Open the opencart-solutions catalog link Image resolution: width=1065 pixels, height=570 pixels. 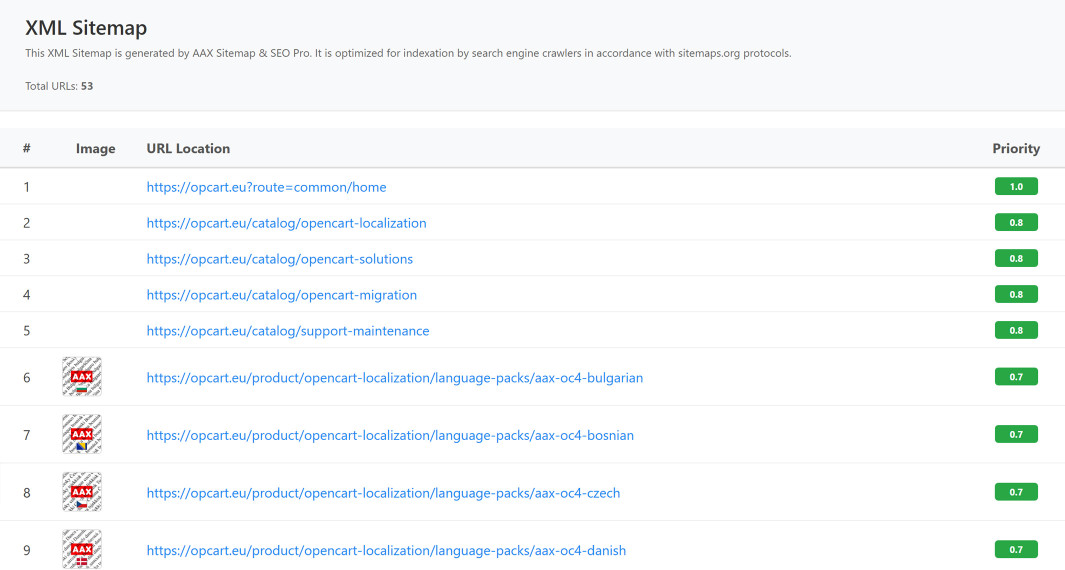(279, 259)
